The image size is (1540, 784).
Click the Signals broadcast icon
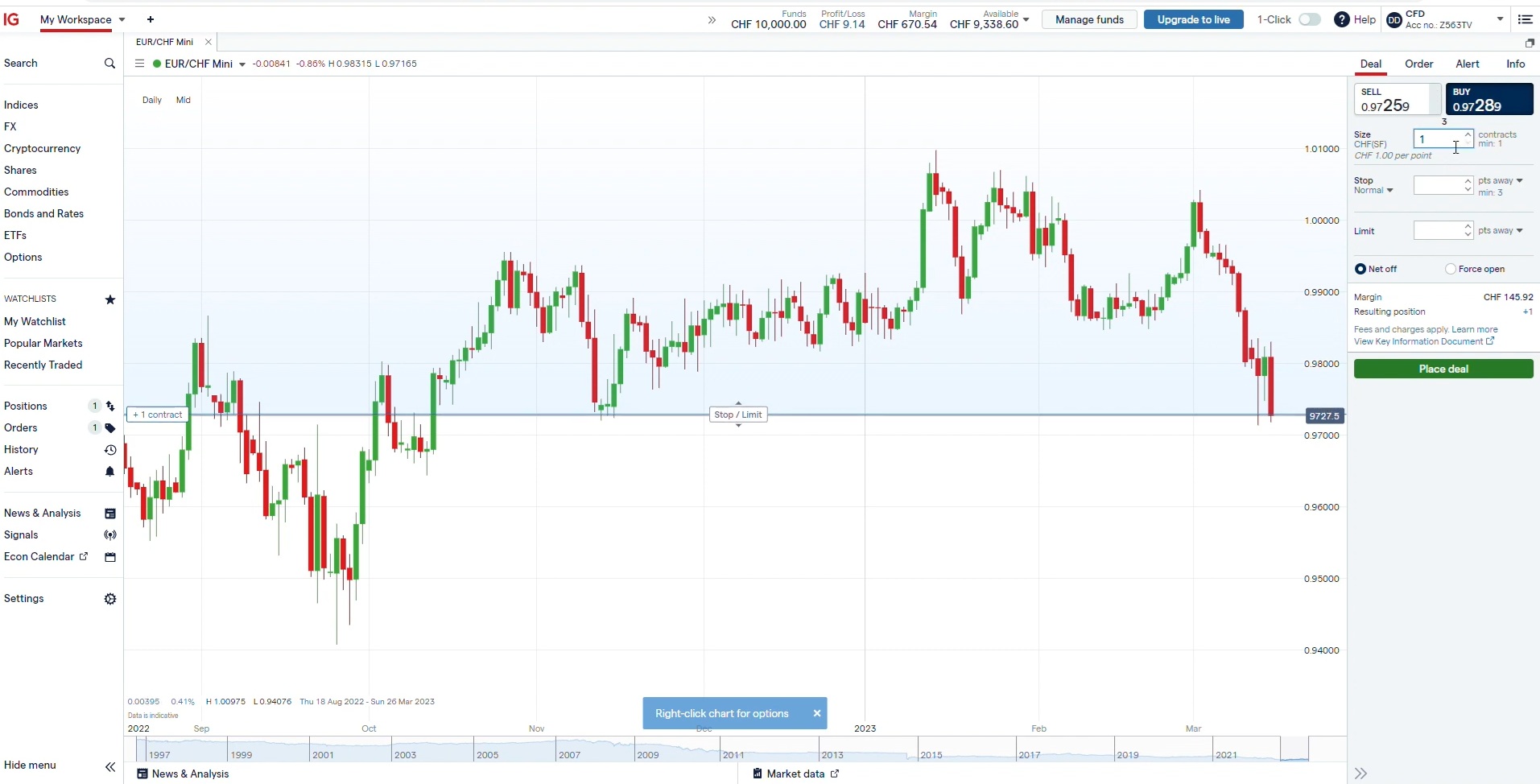110,535
